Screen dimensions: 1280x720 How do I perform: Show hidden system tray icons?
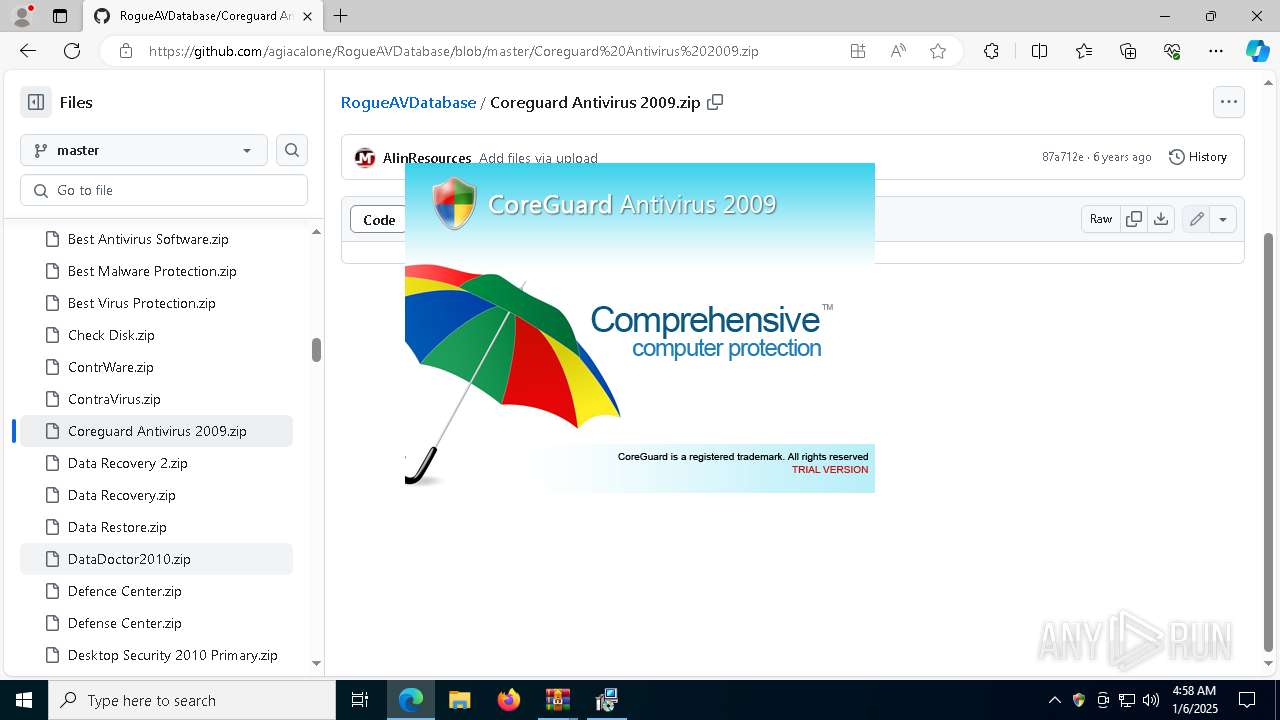point(1054,700)
